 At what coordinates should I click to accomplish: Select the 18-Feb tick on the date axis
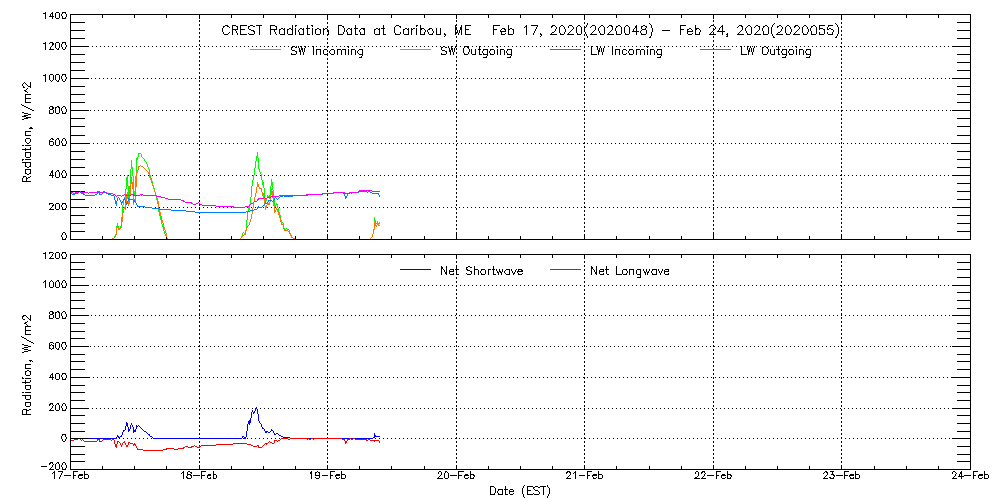pyautogui.click(x=200, y=478)
